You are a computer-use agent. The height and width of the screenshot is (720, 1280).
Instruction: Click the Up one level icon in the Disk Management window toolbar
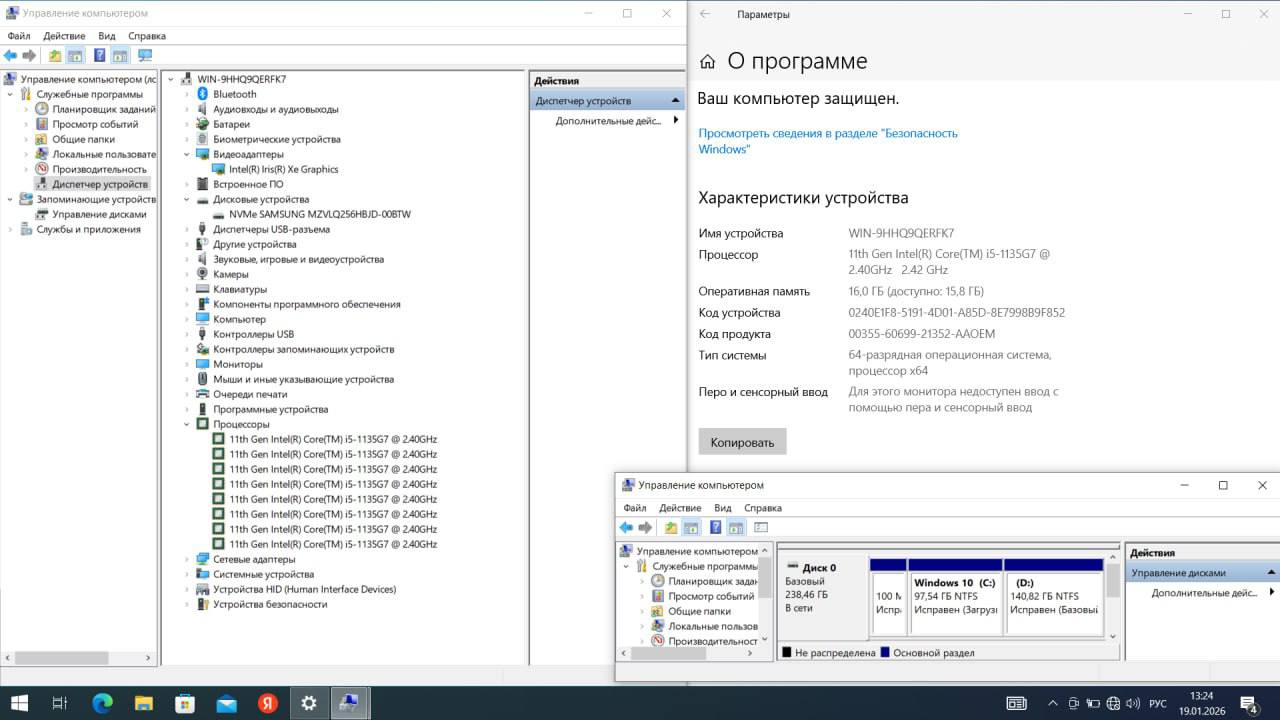coord(671,527)
